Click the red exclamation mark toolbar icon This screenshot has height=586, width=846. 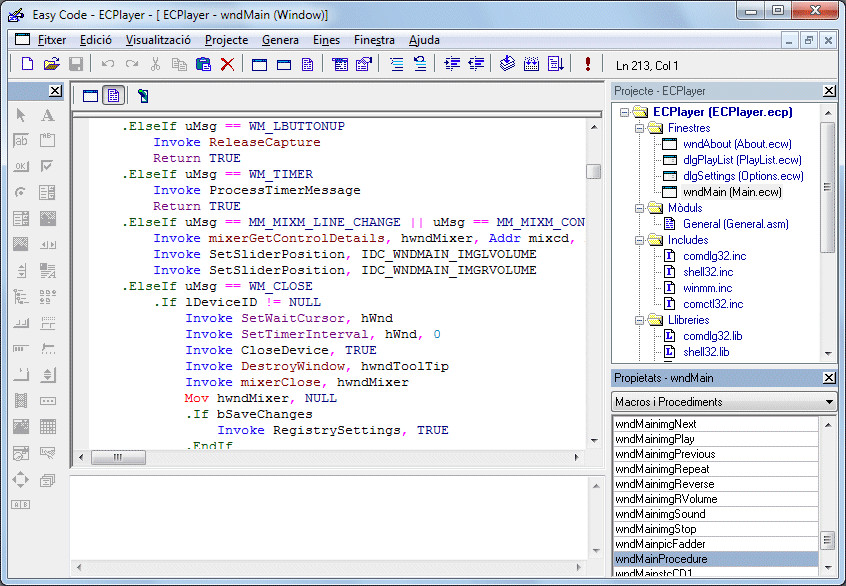pos(588,64)
